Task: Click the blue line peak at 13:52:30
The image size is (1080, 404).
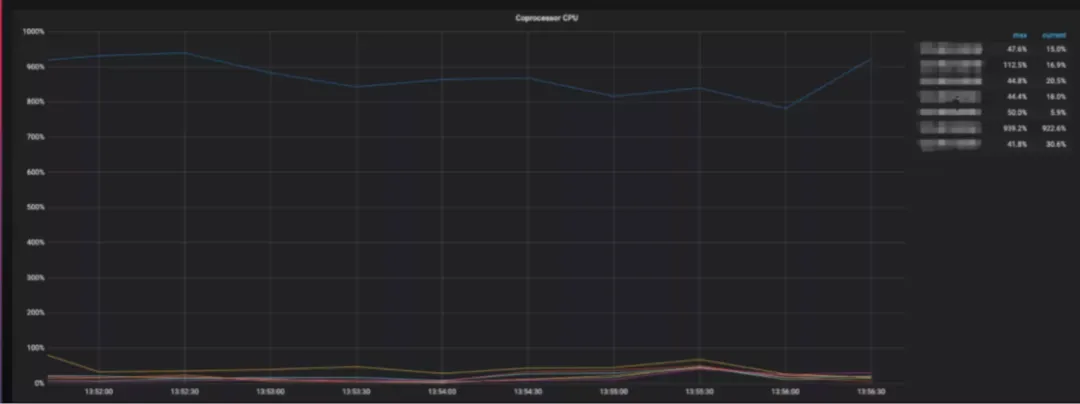Action: tap(184, 53)
